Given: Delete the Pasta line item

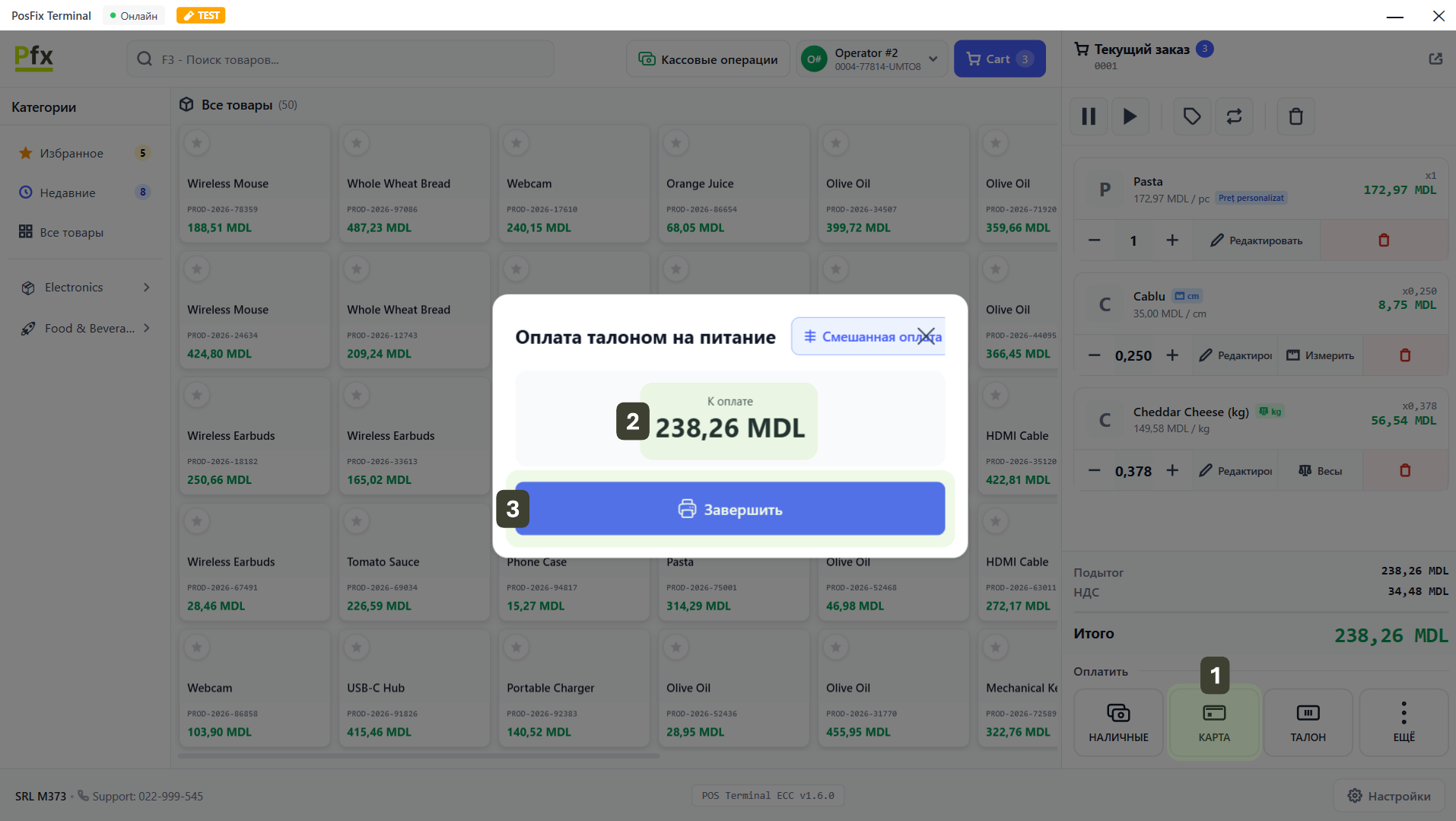Looking at the screenshot, I should [1383, 240].
